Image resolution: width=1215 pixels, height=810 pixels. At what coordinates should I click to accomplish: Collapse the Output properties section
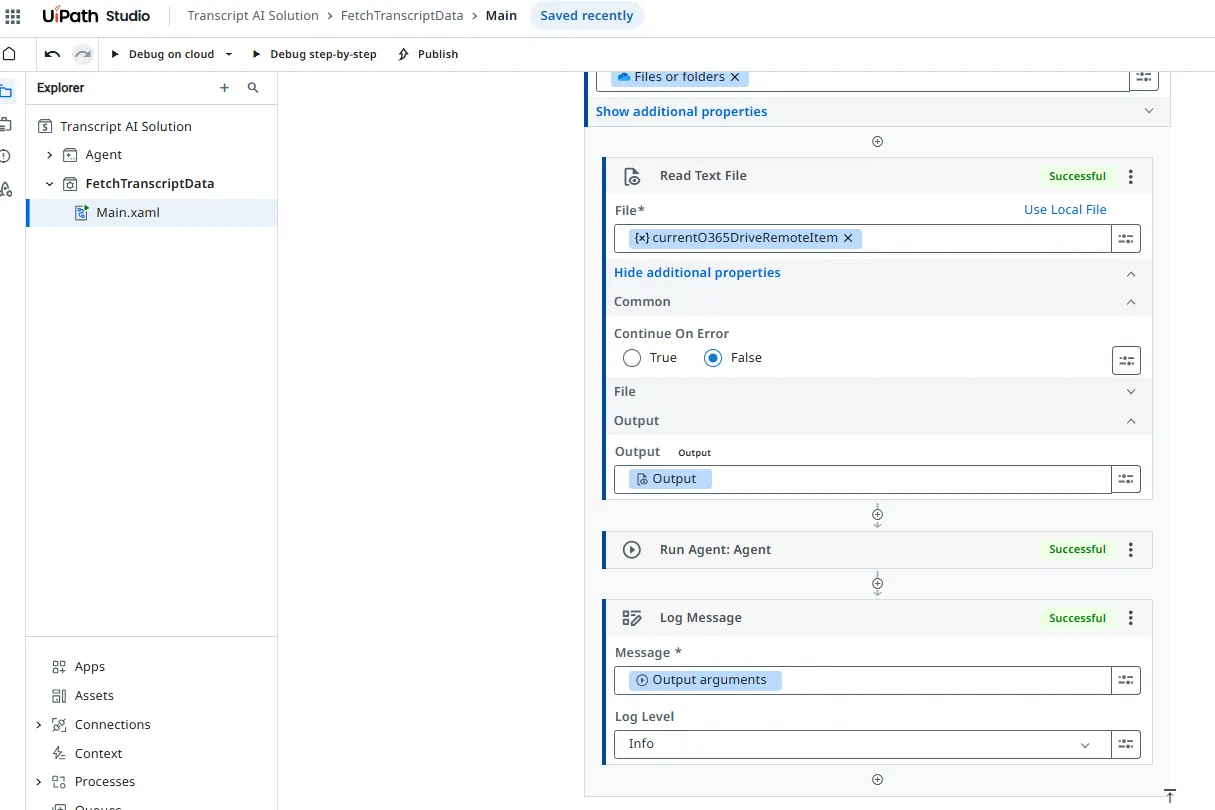[x=1131, y=421]
